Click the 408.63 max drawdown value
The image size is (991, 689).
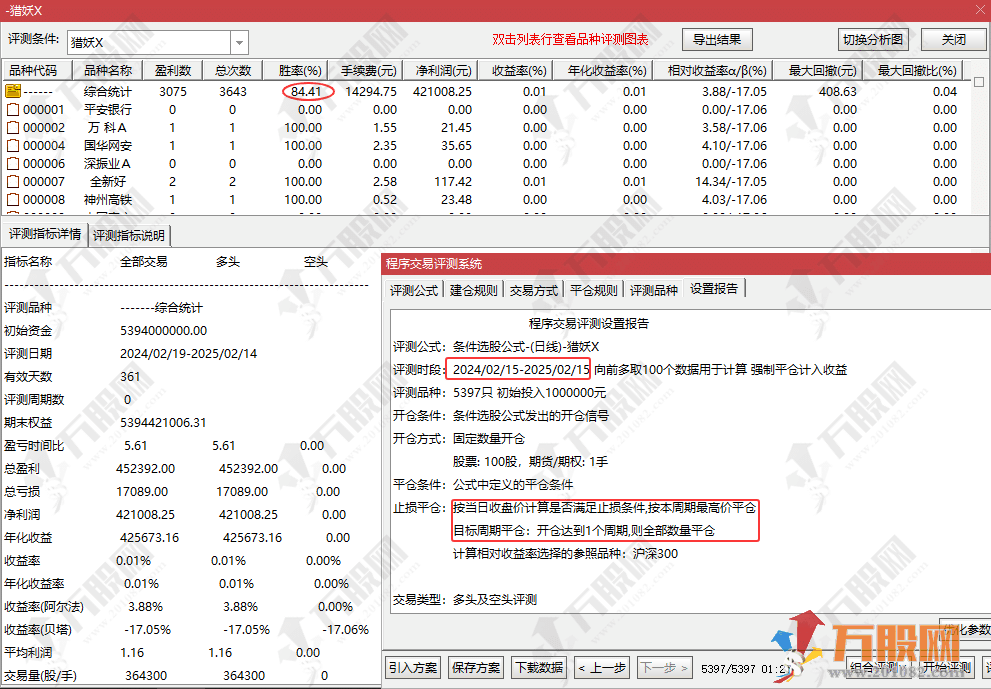838,92
